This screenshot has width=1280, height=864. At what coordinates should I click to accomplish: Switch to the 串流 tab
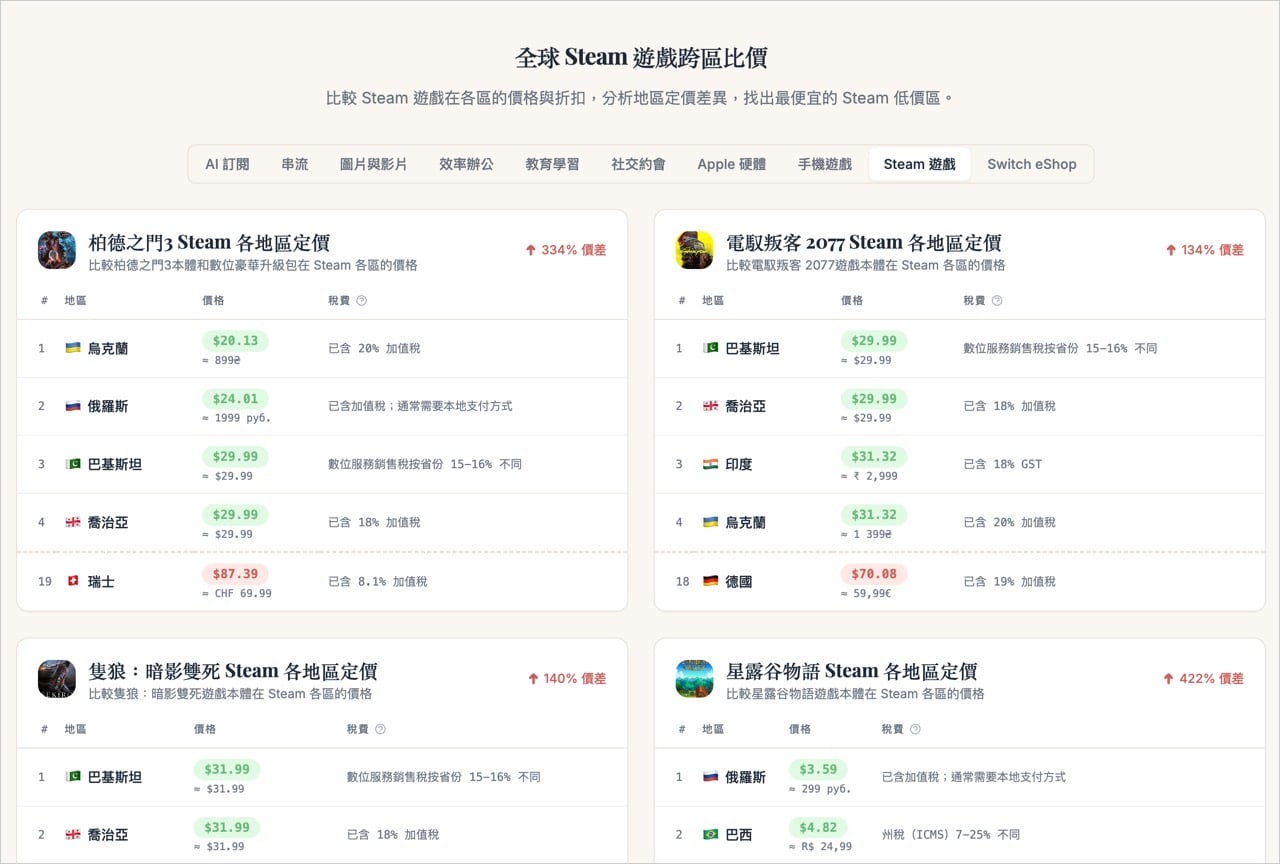click(295, 164)
